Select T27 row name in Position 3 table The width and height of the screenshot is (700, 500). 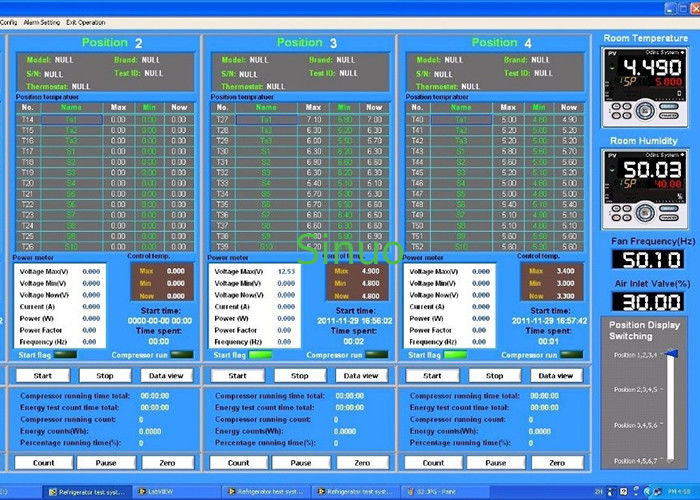266,119
